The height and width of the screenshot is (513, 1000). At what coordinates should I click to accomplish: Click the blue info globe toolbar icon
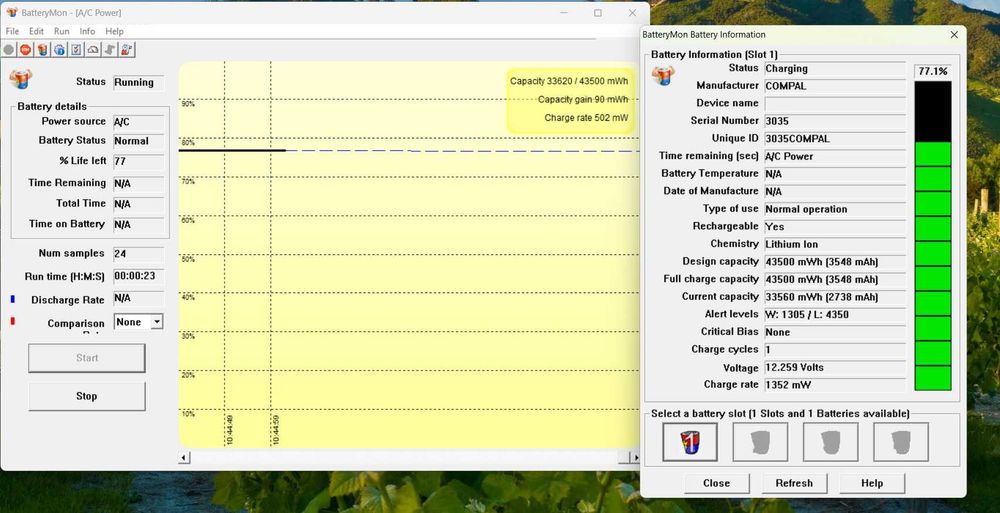coord(59,50)
